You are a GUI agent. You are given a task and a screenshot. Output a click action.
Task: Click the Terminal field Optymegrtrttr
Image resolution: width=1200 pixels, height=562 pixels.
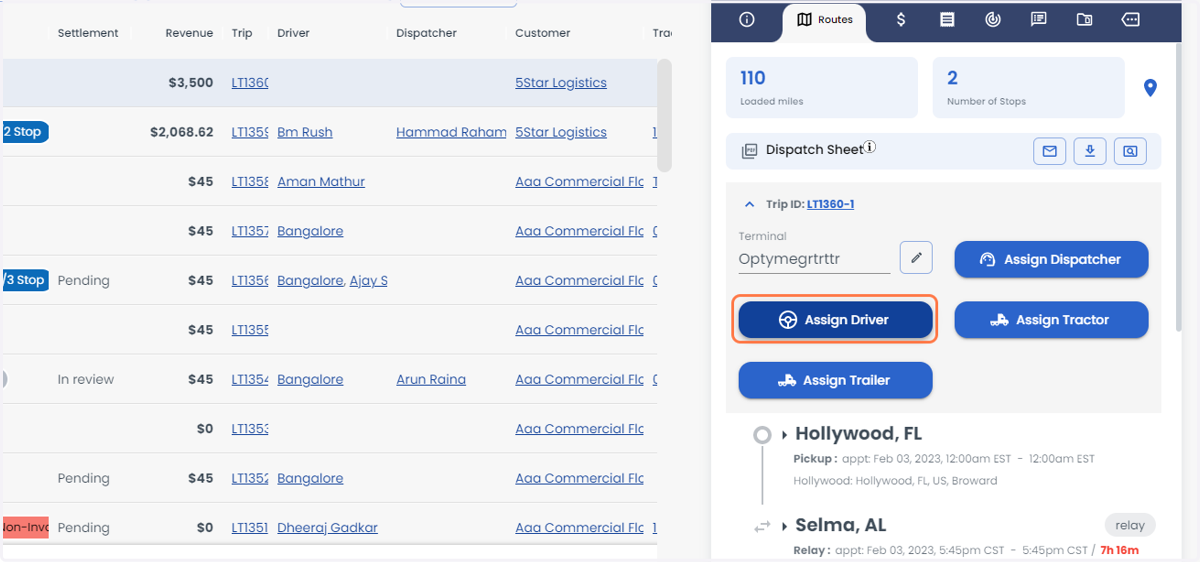(x=814, y=259)
